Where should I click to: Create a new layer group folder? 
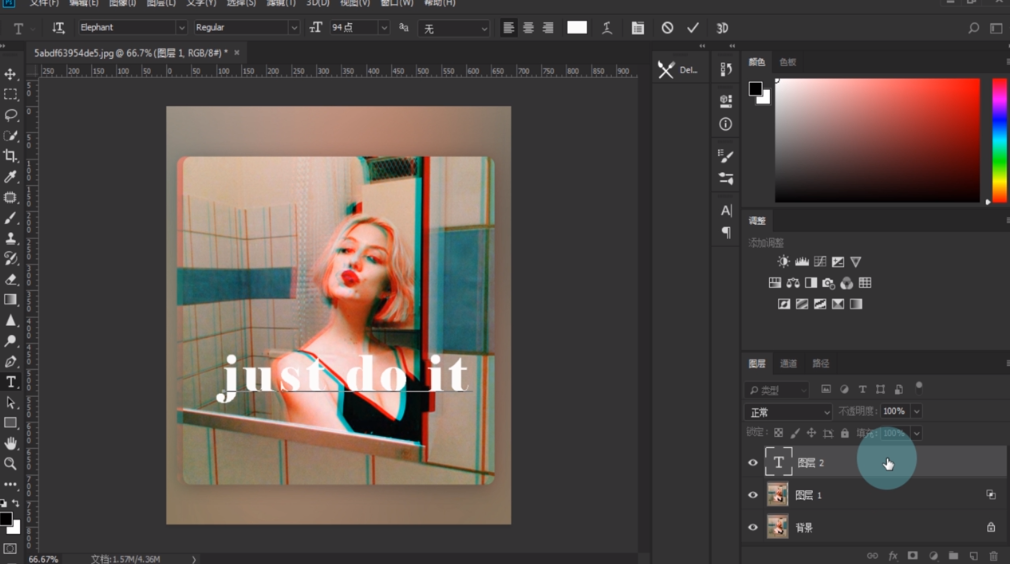point(953,556)
